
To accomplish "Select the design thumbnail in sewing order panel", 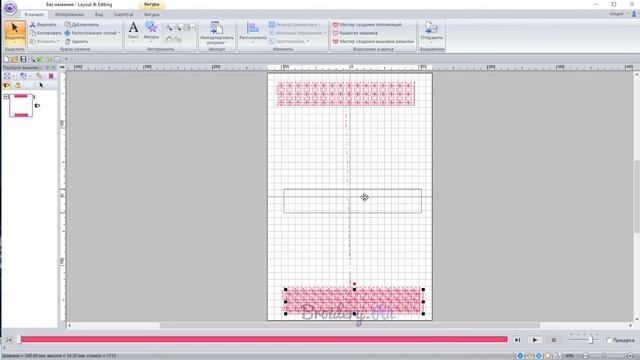I will pos(21,106).
